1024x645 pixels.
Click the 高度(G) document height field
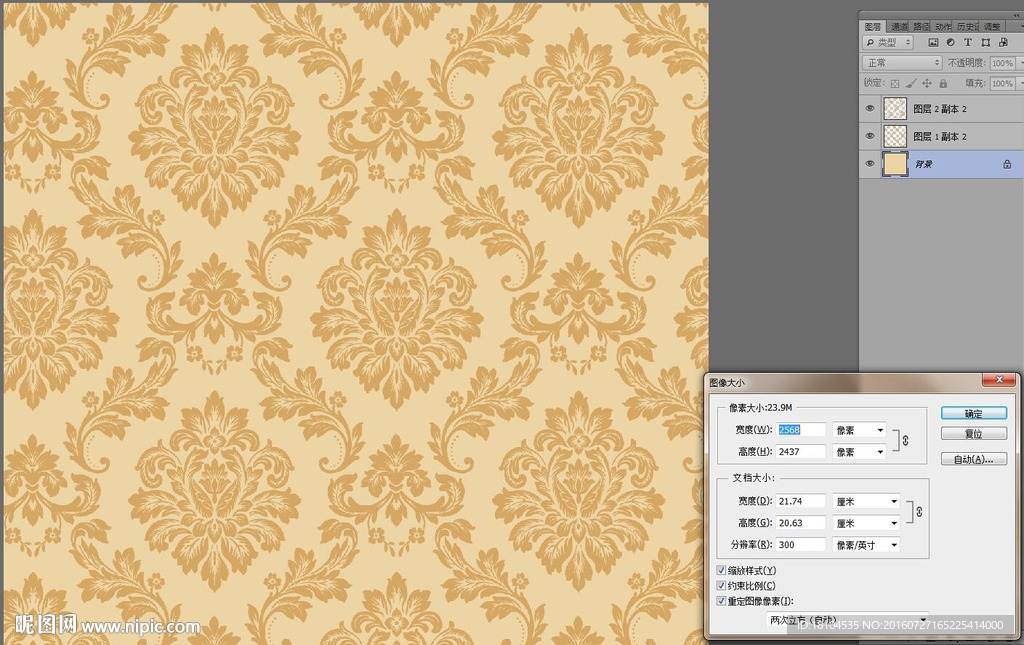click(x=801, y=522)
